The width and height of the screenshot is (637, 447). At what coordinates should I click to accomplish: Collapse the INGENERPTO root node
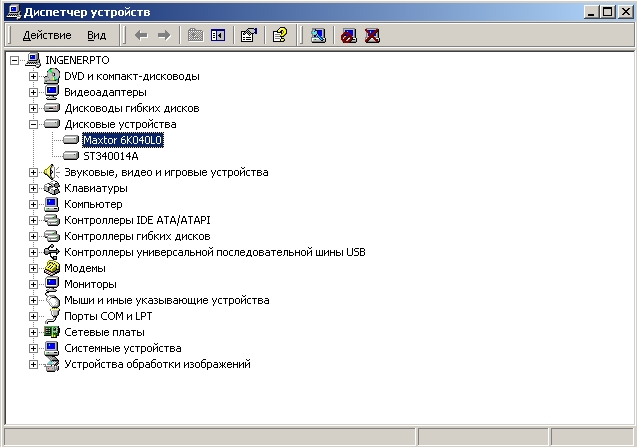point(14,60)
